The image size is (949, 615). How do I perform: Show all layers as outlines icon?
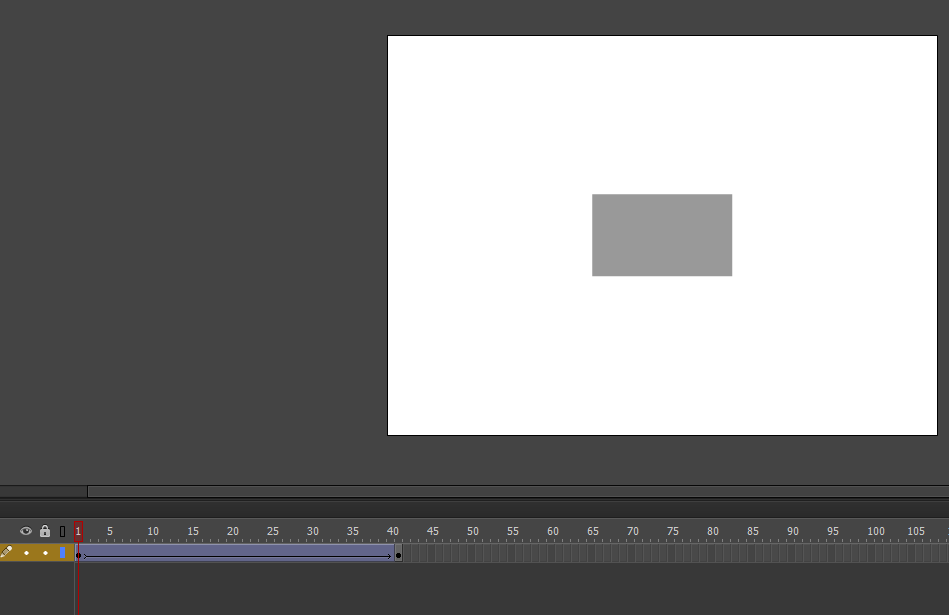click(62, 531)
